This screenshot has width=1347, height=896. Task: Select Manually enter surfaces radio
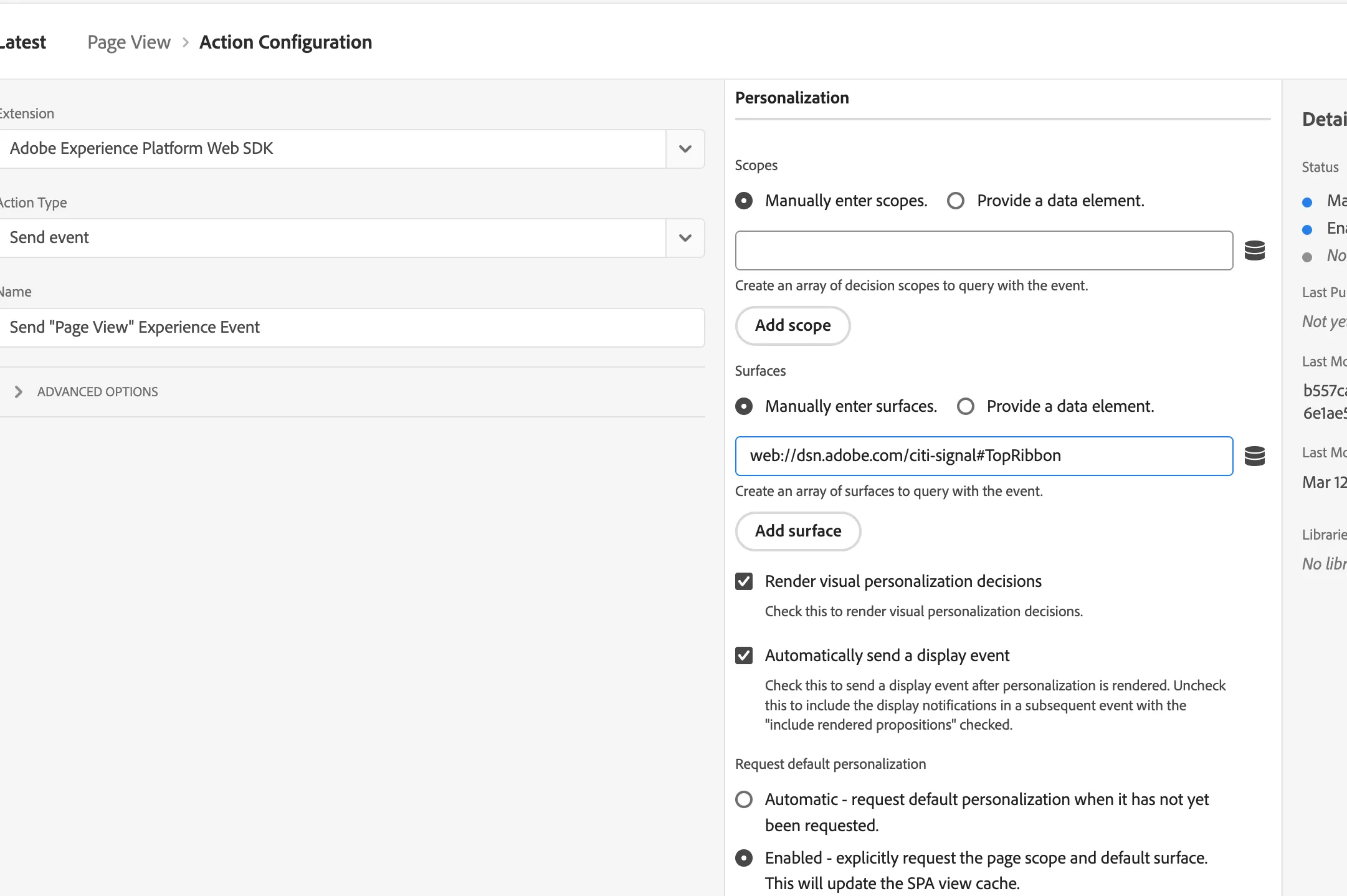[x=744, y=406]
